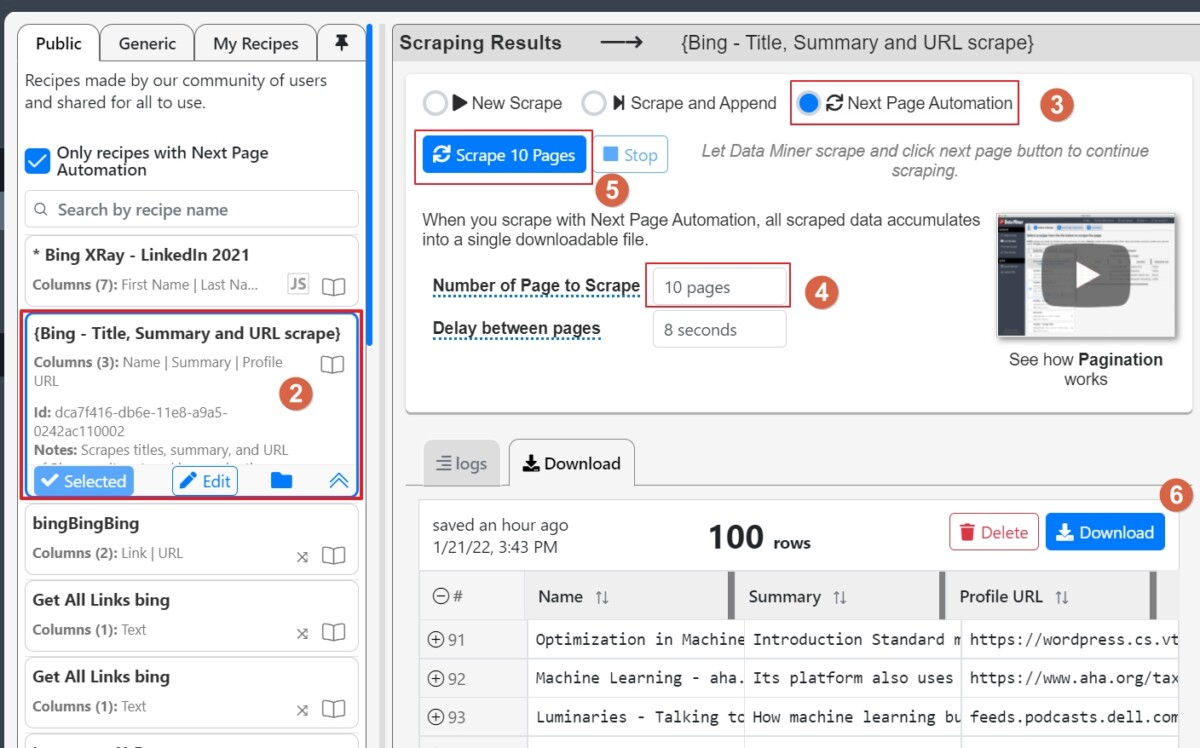Open the My Recipes tab
The height and width of the screenshot is (748, 1200).
pyautogui.click(x=256, y=43)
